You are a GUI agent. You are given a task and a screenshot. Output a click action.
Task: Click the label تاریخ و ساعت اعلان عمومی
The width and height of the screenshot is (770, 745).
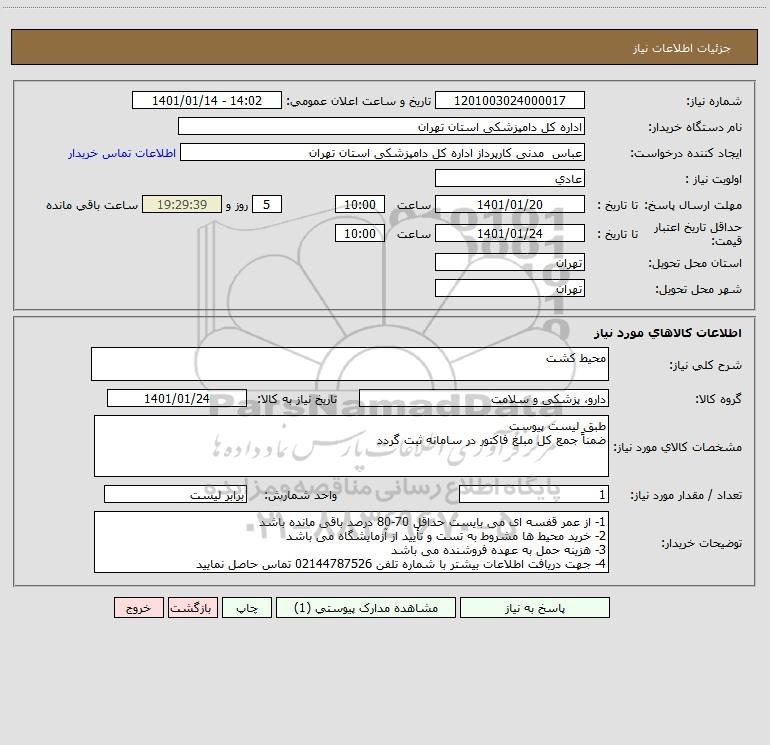point(358,101)
